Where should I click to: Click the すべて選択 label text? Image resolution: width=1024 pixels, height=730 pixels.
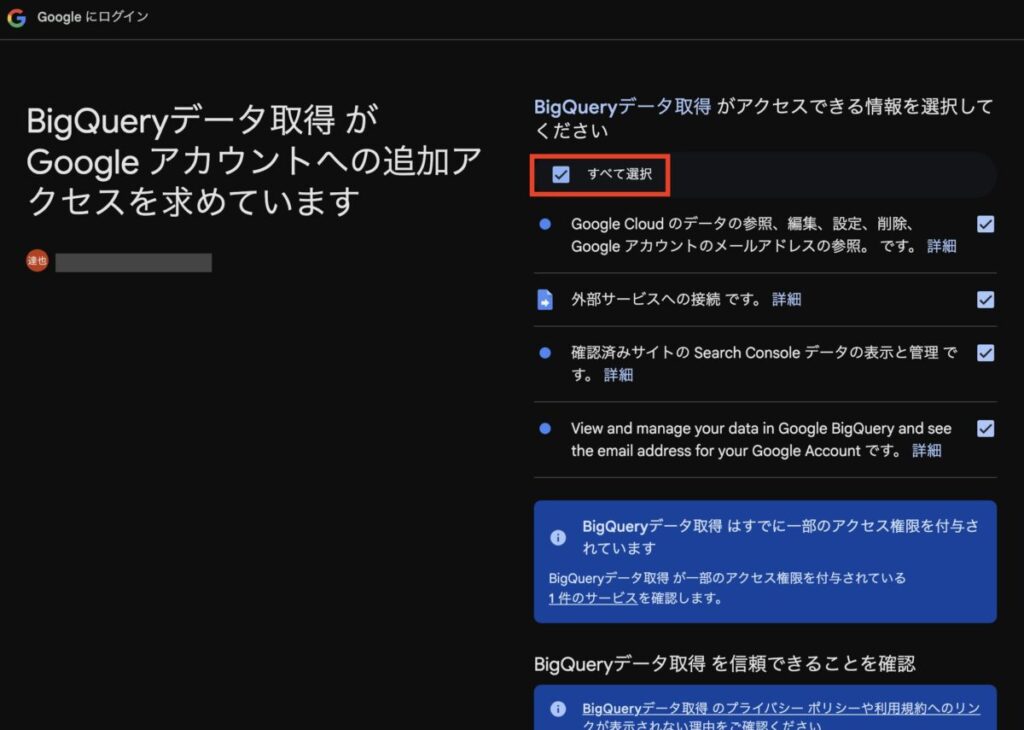[619, 174]
